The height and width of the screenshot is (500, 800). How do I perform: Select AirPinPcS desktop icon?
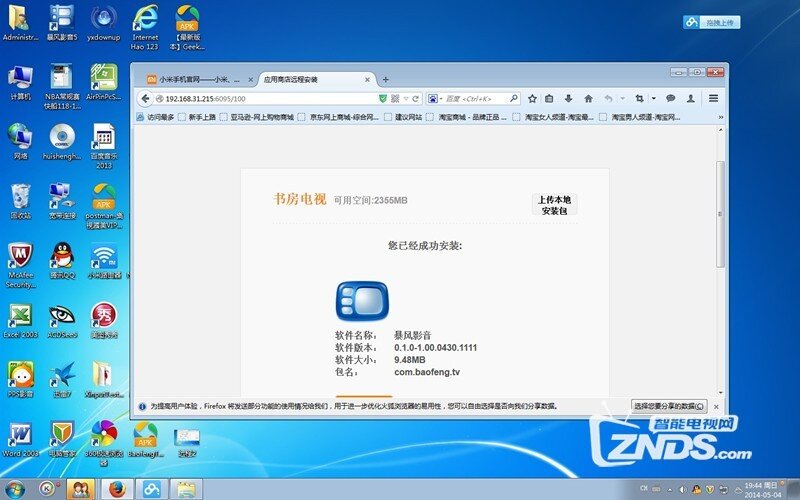[x=104, y=82]
